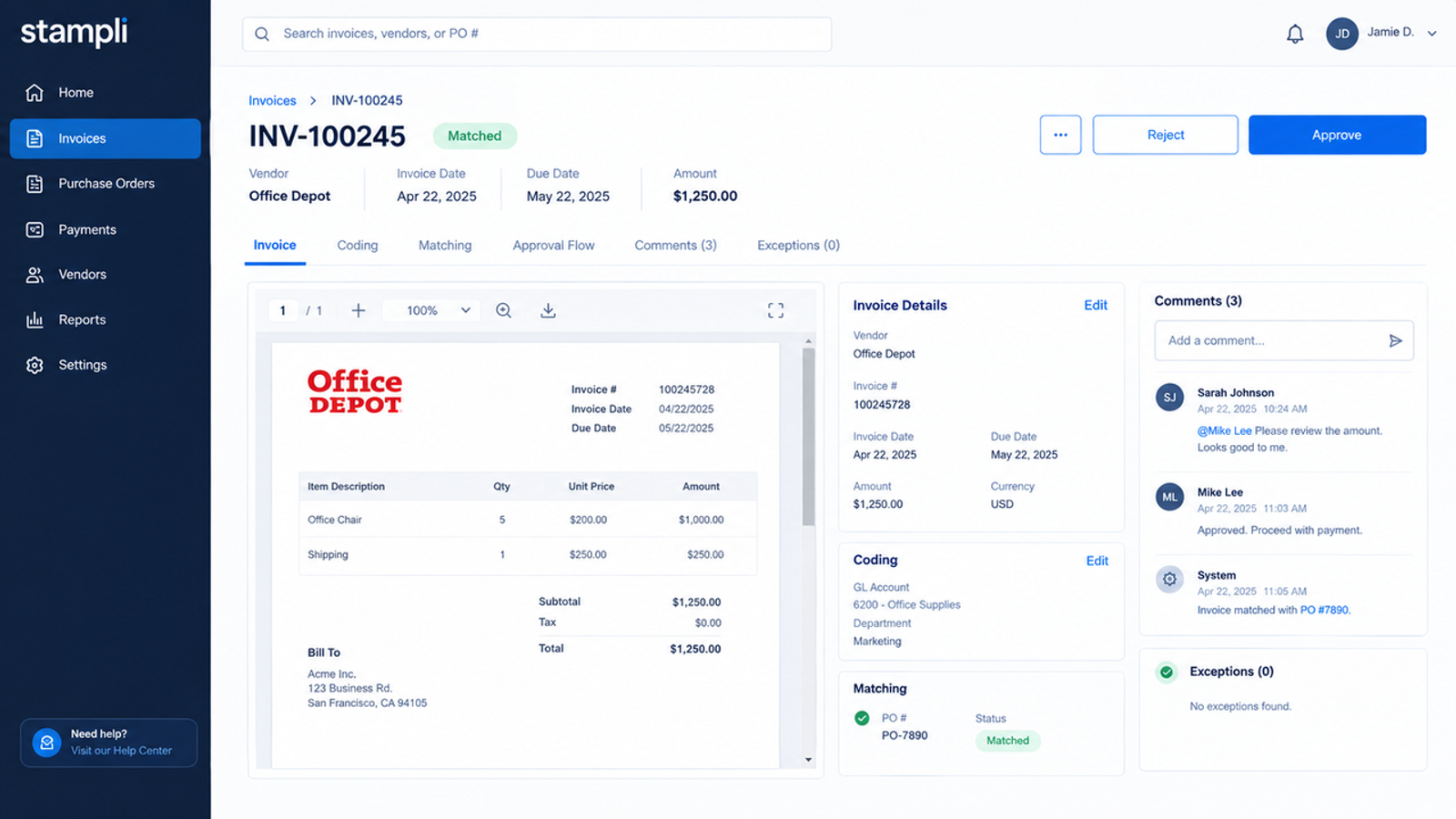Open the Approval Flow tab

(553, 246)
